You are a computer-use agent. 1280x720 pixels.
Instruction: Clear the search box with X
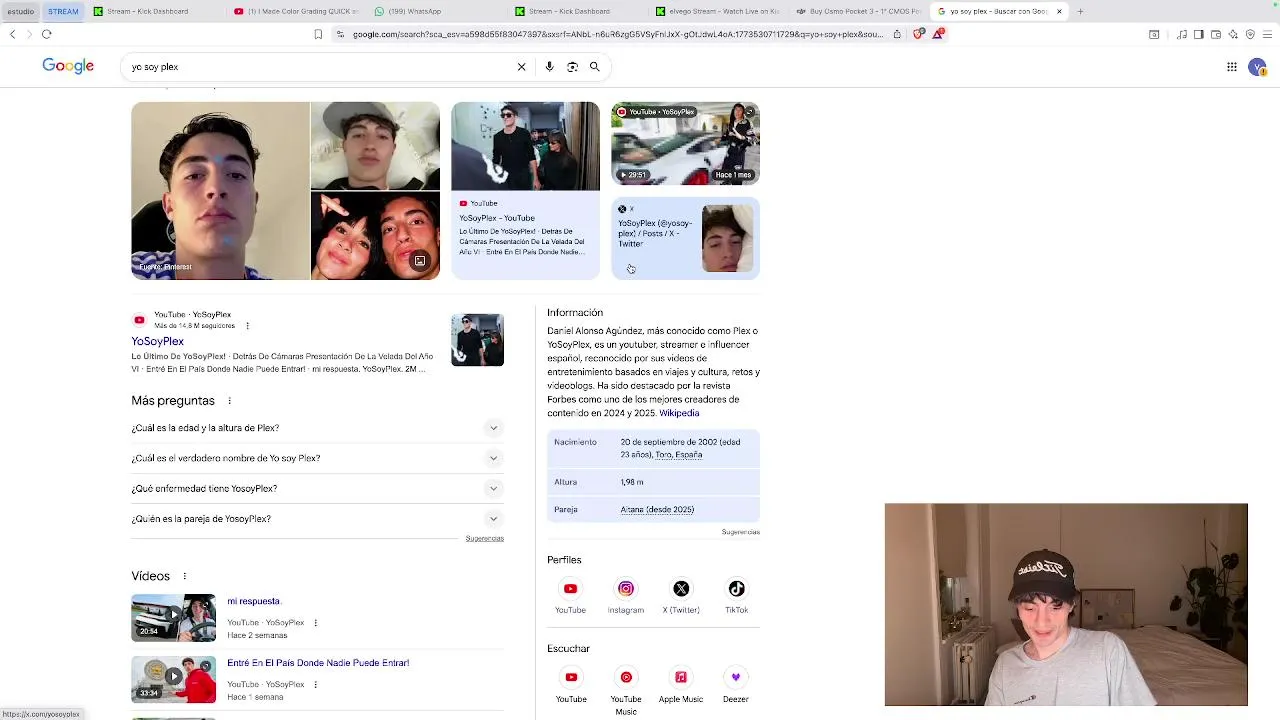[x=521, y=67]
